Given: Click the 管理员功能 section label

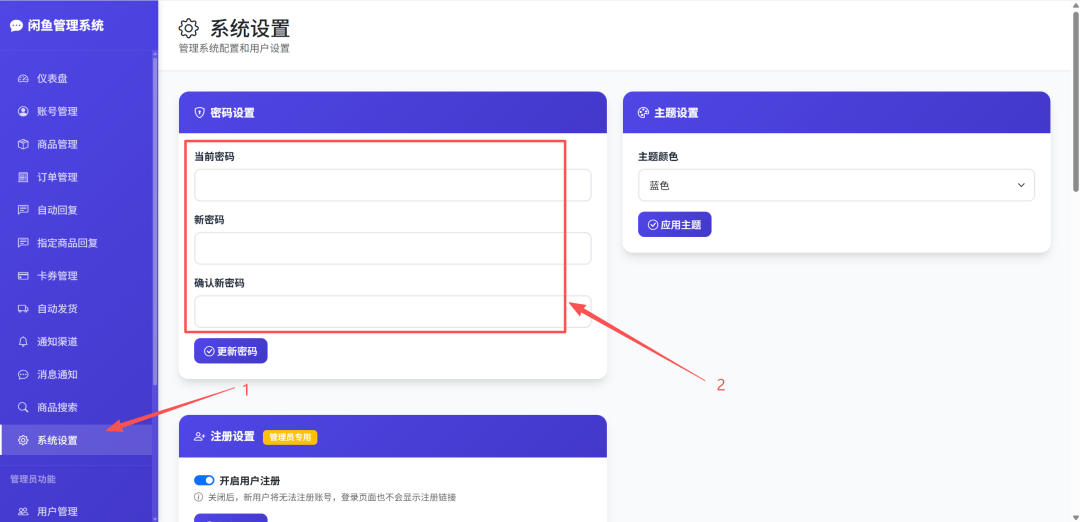Looking at the screenshot, I should click(x=33, y=479).
